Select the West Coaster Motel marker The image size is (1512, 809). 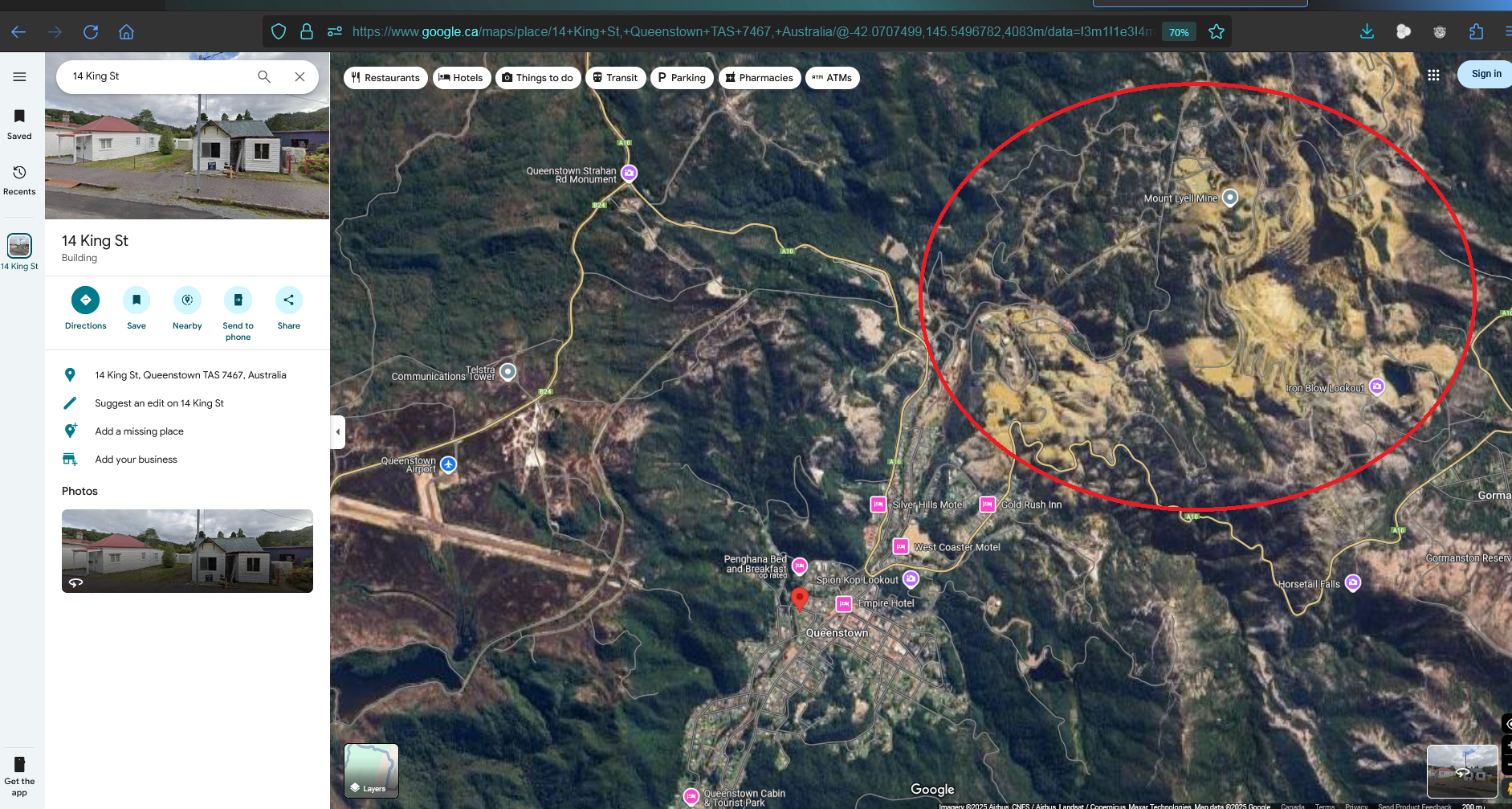(901, 546)
